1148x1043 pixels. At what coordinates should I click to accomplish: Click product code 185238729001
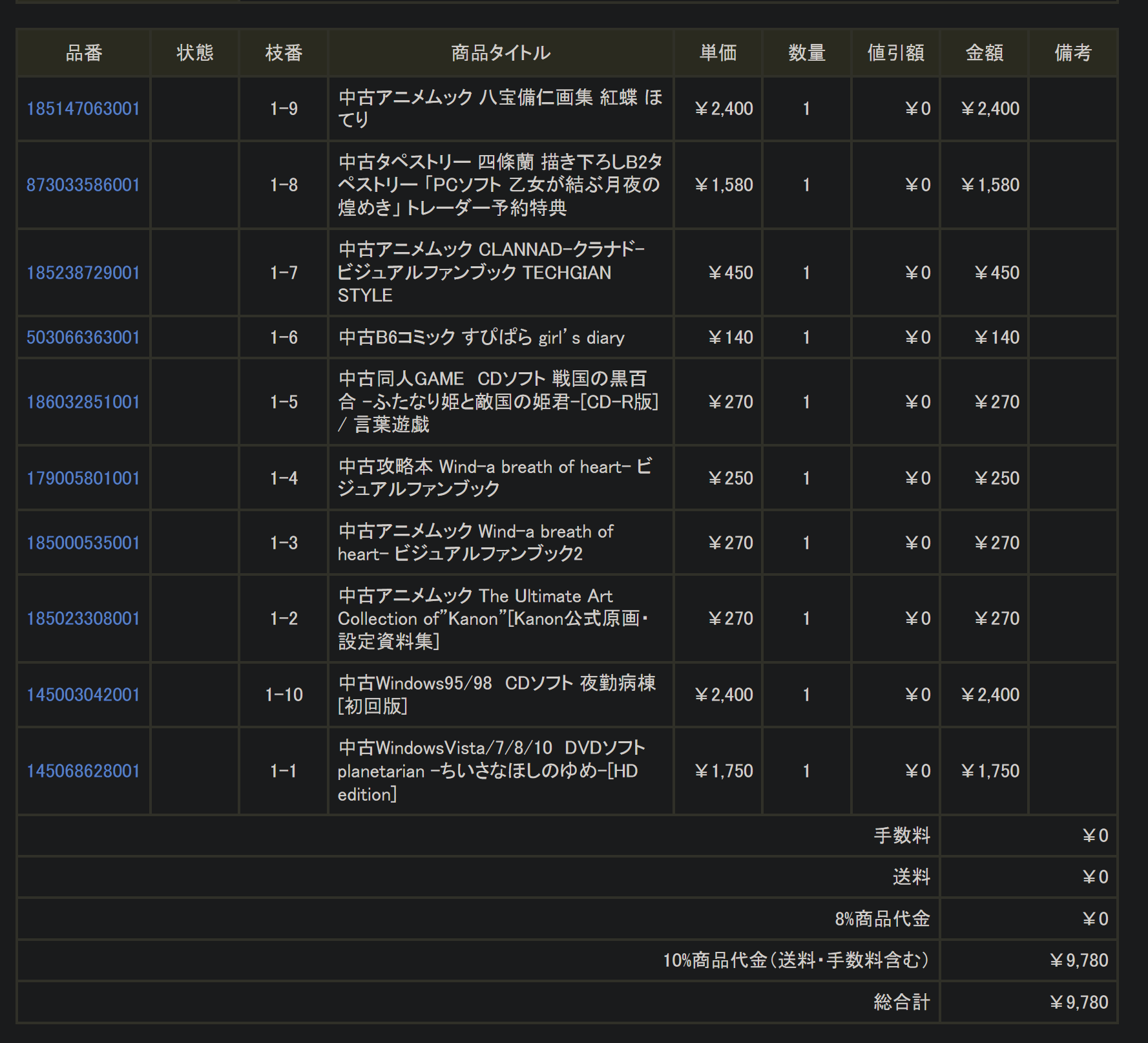tap(83, 273)
